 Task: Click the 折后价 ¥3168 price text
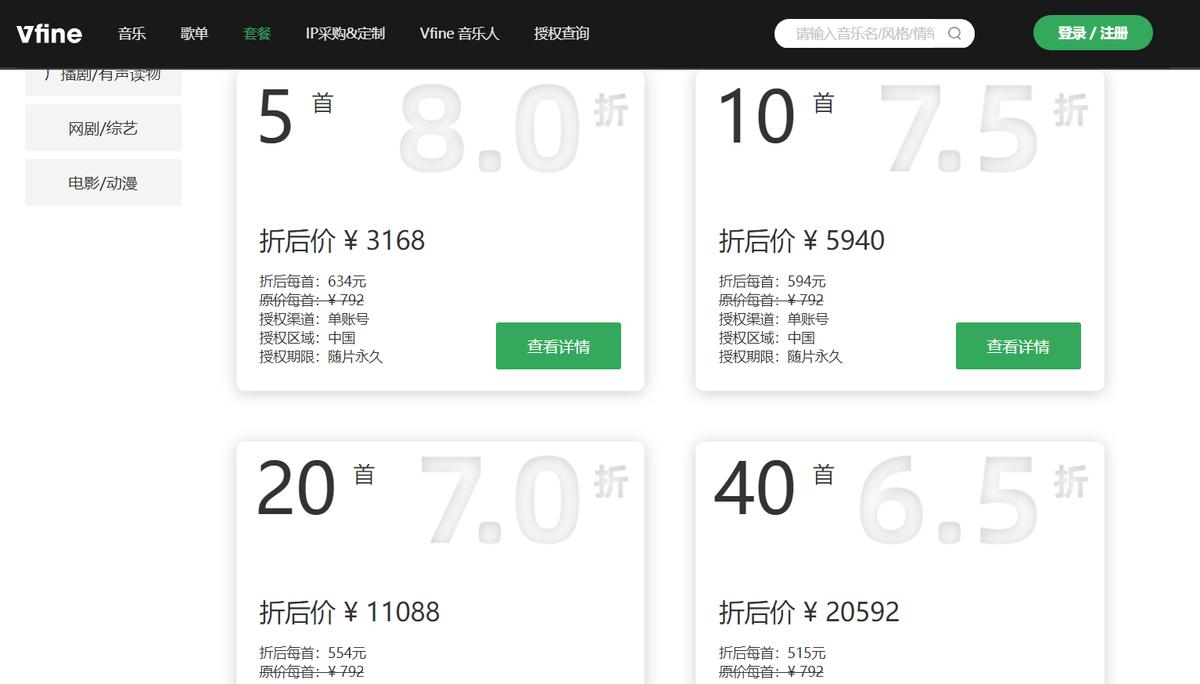pyautogui.click(x=343, y=240)
